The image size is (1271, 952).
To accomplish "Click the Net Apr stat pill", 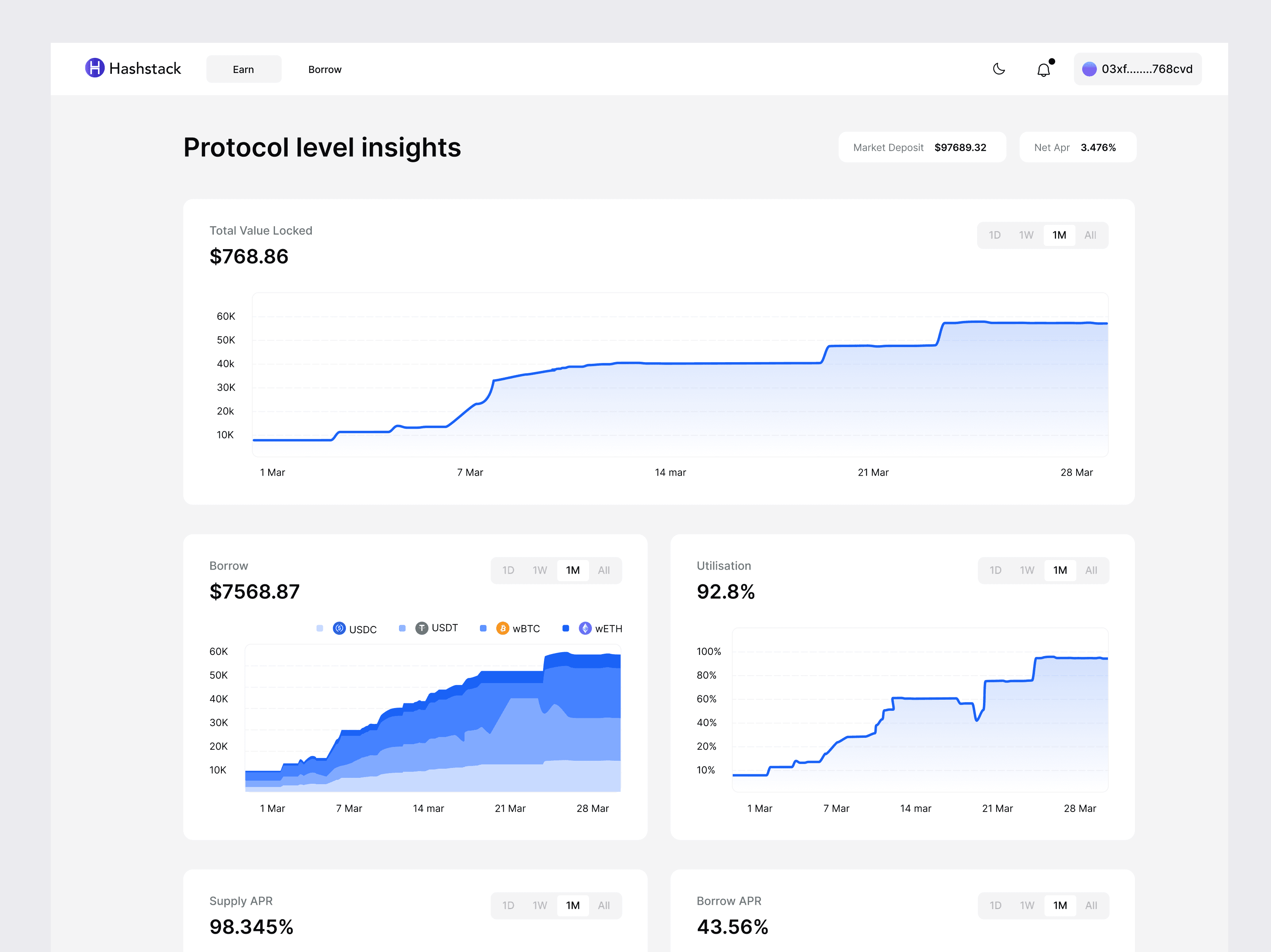I will (x=1077, y=147).
